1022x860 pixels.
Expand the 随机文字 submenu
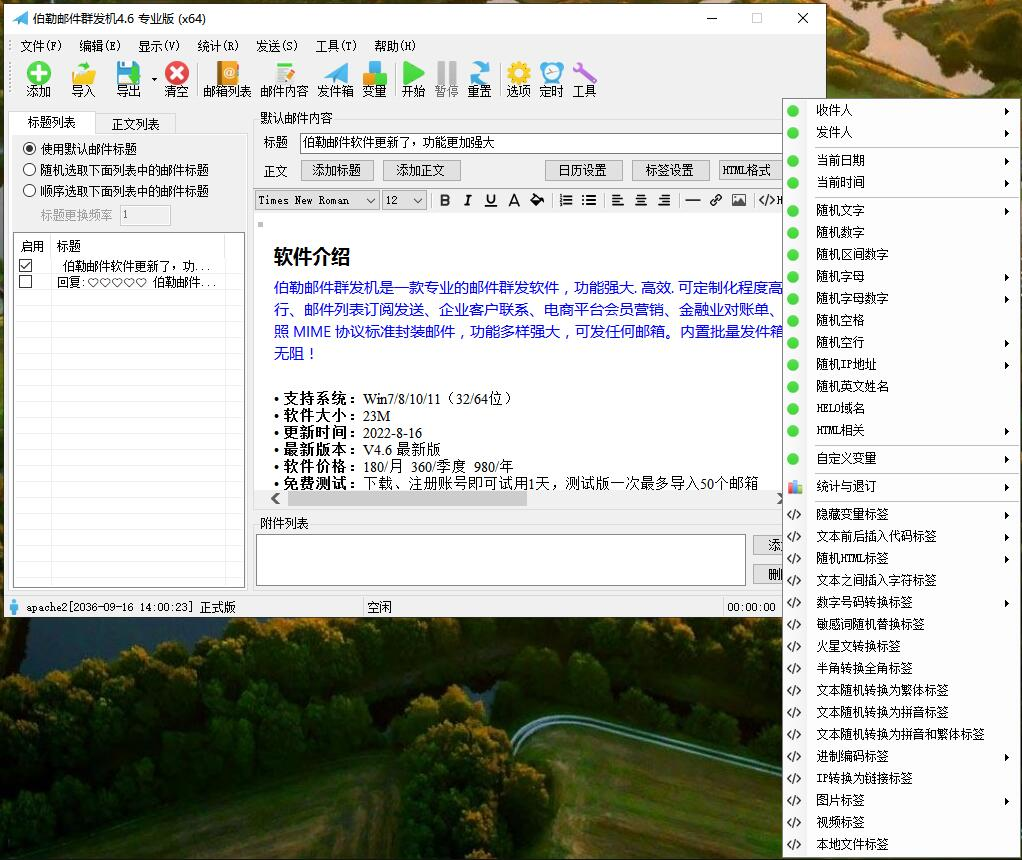click(x=901, y=211)
